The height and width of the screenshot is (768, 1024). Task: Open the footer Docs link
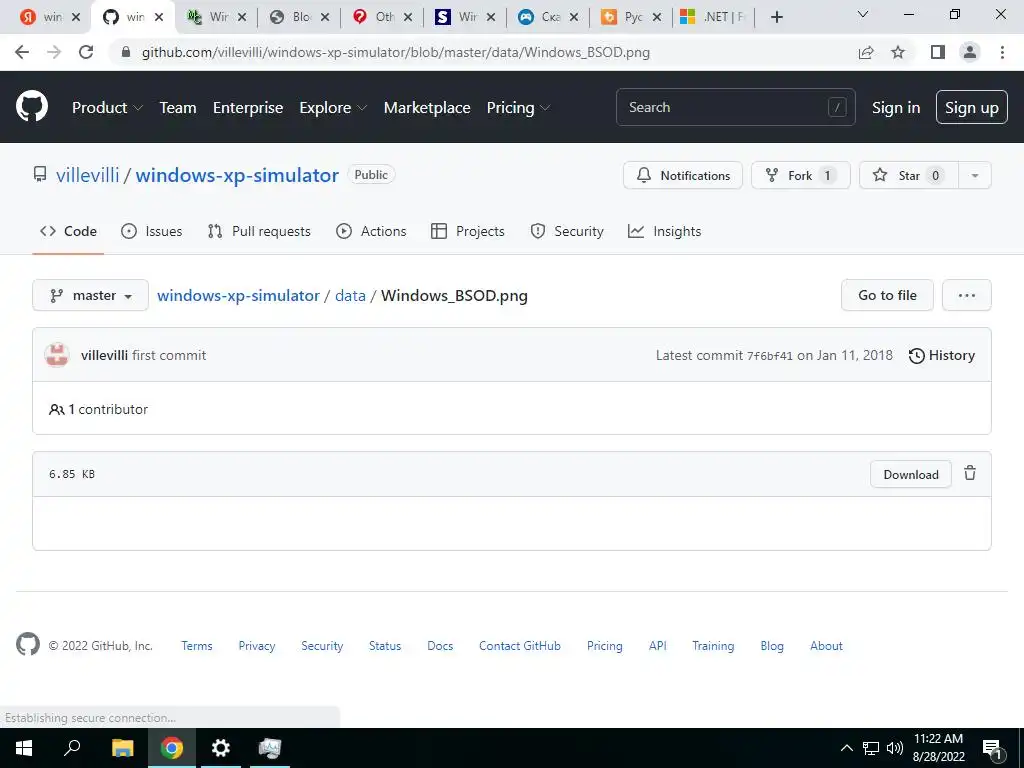pos(440,645)
